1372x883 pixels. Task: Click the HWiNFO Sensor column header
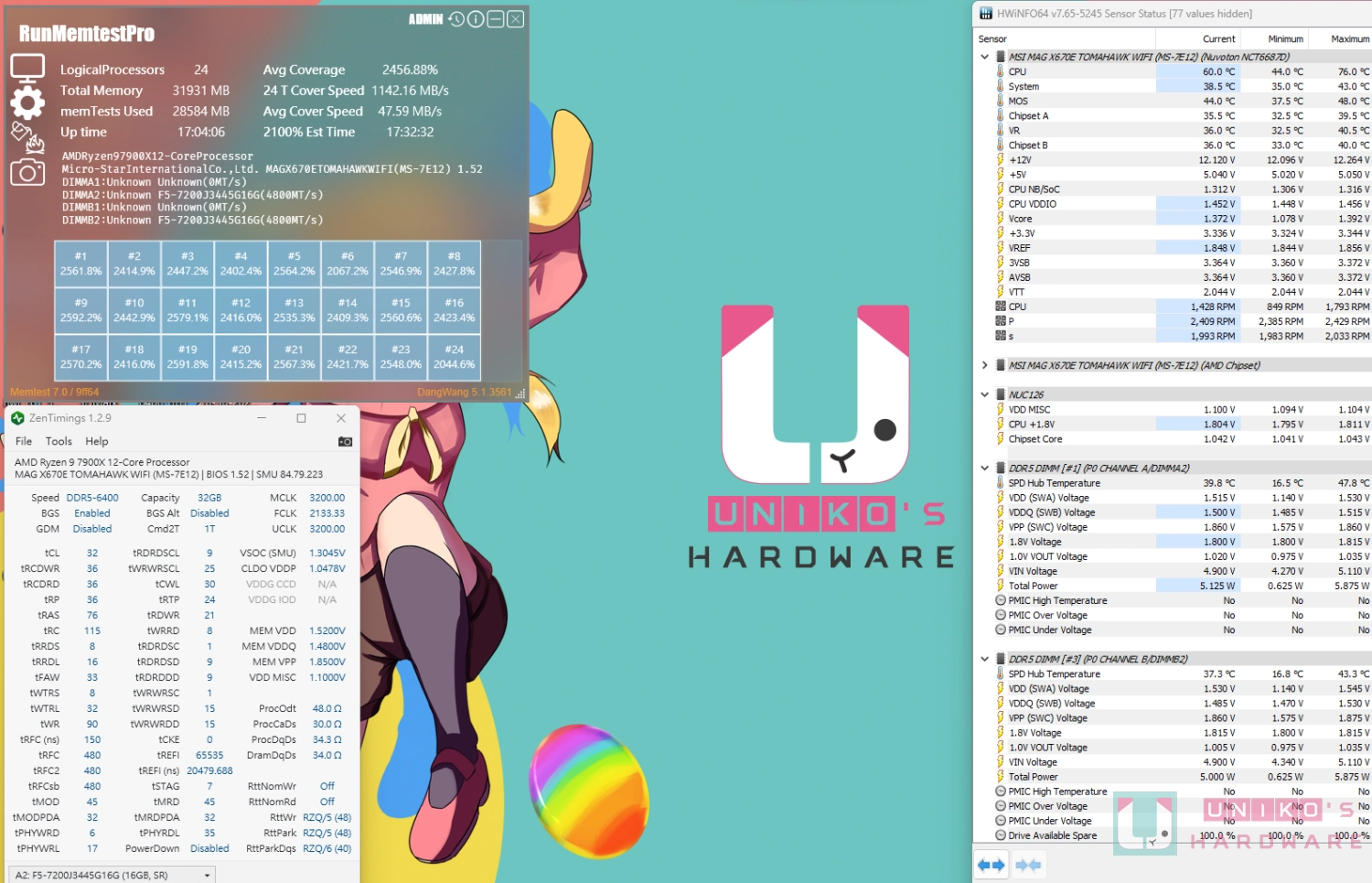1066,38
